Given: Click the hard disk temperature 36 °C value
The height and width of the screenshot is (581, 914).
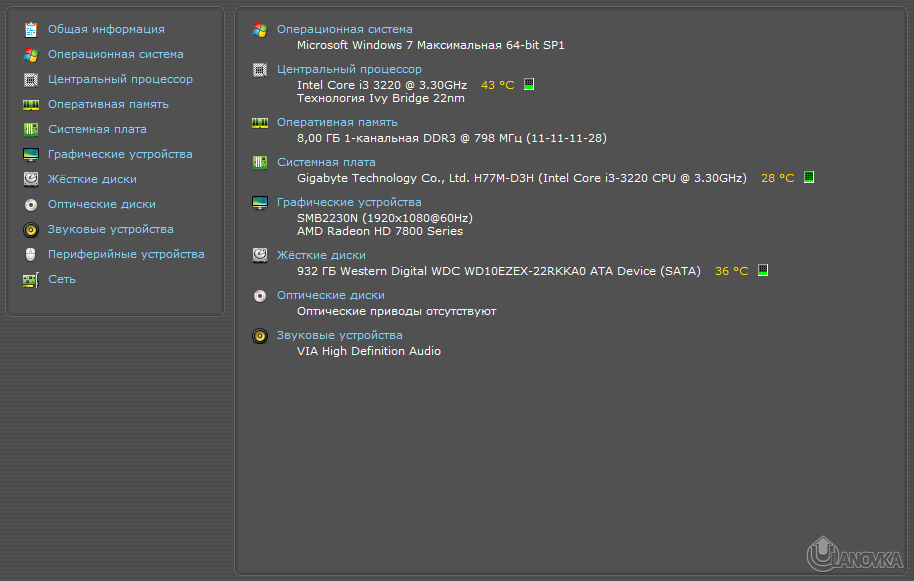Looking at the screenshot, I should [x=732, y=271].
